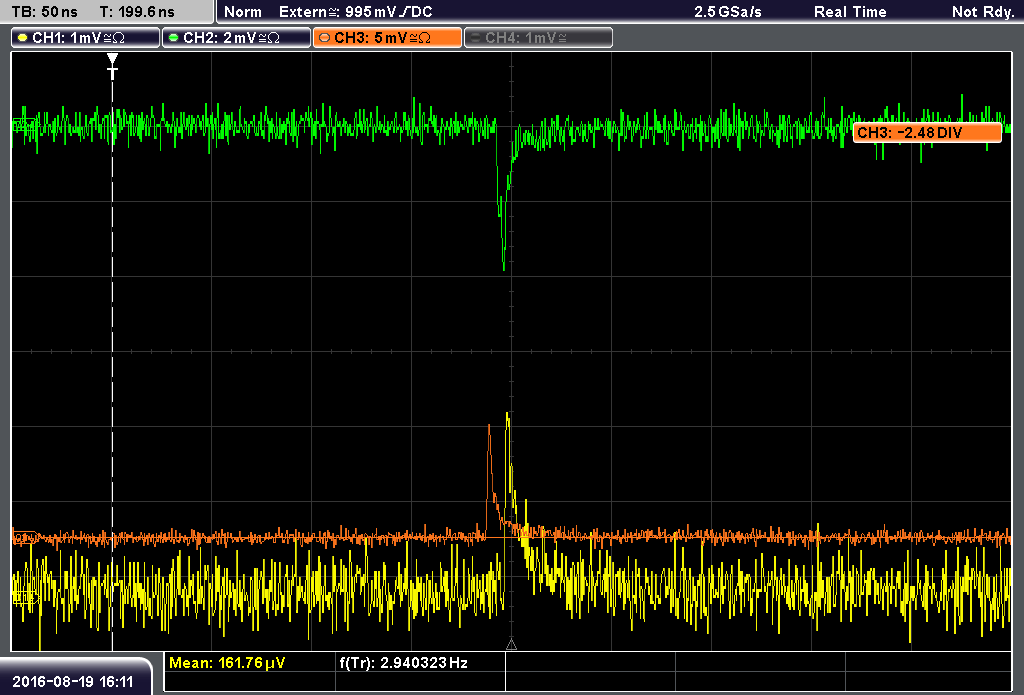The height and width of the screenshot is (695, 1024).
Task: Click the green CH2 ground-level marker at left edge
Action: pos(25,125)
